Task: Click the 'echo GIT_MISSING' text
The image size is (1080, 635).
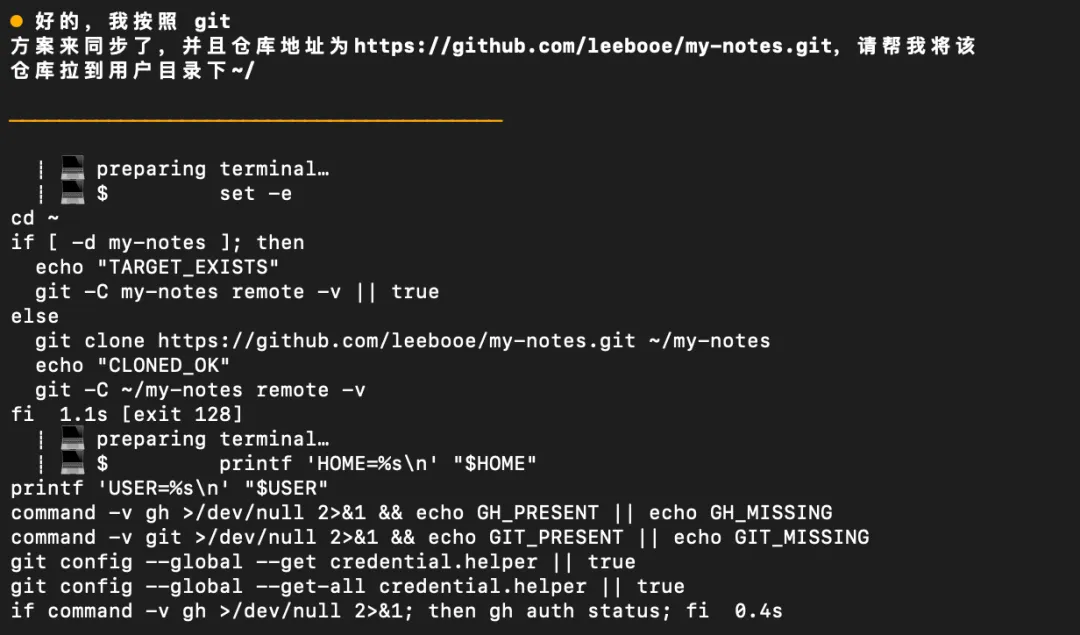Action: [x=771, y=537]
